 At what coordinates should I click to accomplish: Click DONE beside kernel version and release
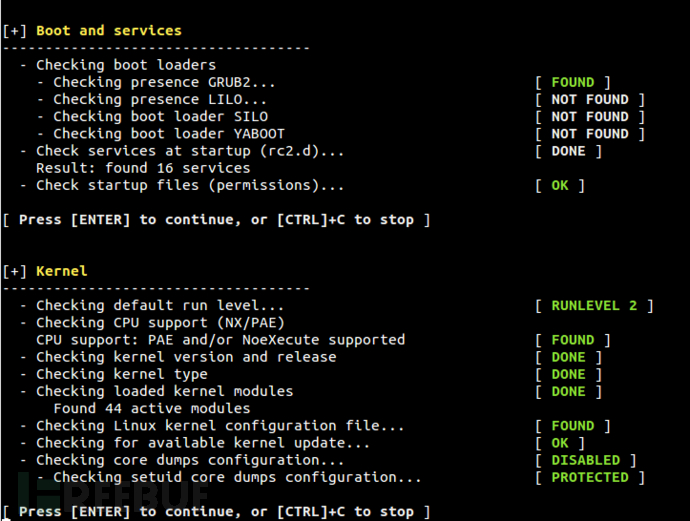[568, 357]
